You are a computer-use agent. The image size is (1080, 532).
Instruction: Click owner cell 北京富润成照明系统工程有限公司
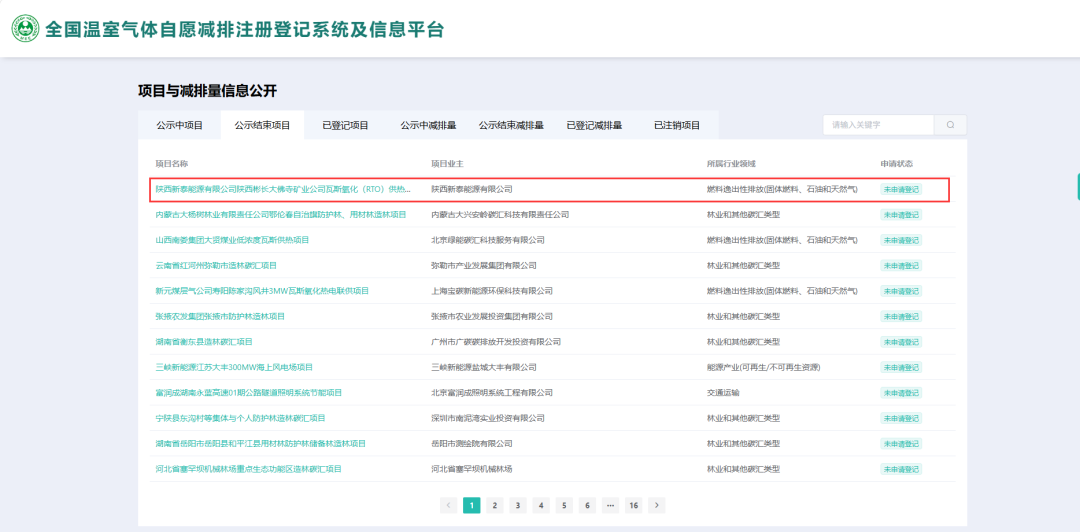click(x=492, y=393)
